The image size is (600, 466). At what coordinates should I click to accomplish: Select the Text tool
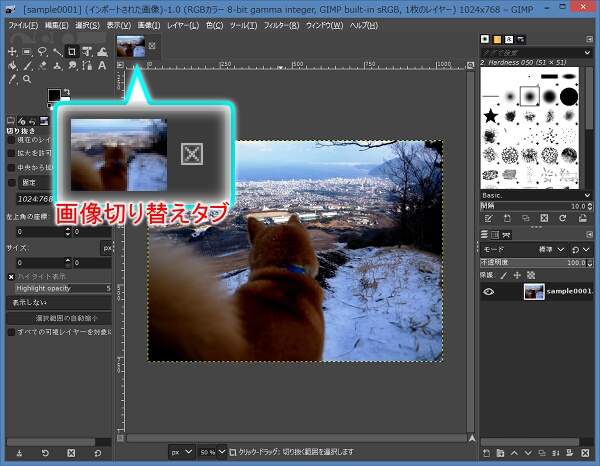102,65
